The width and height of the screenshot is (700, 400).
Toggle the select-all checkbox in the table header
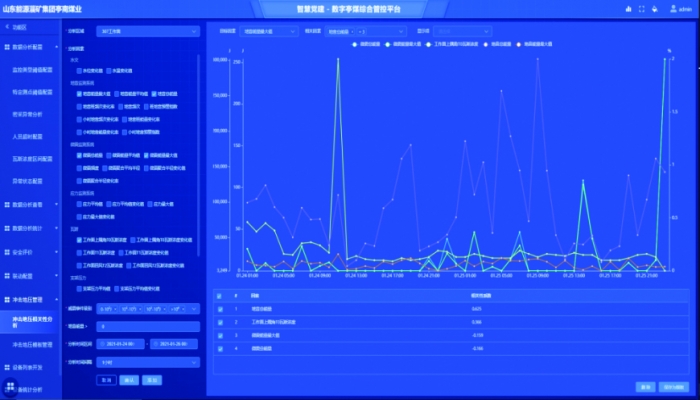(x=220, y=296)
